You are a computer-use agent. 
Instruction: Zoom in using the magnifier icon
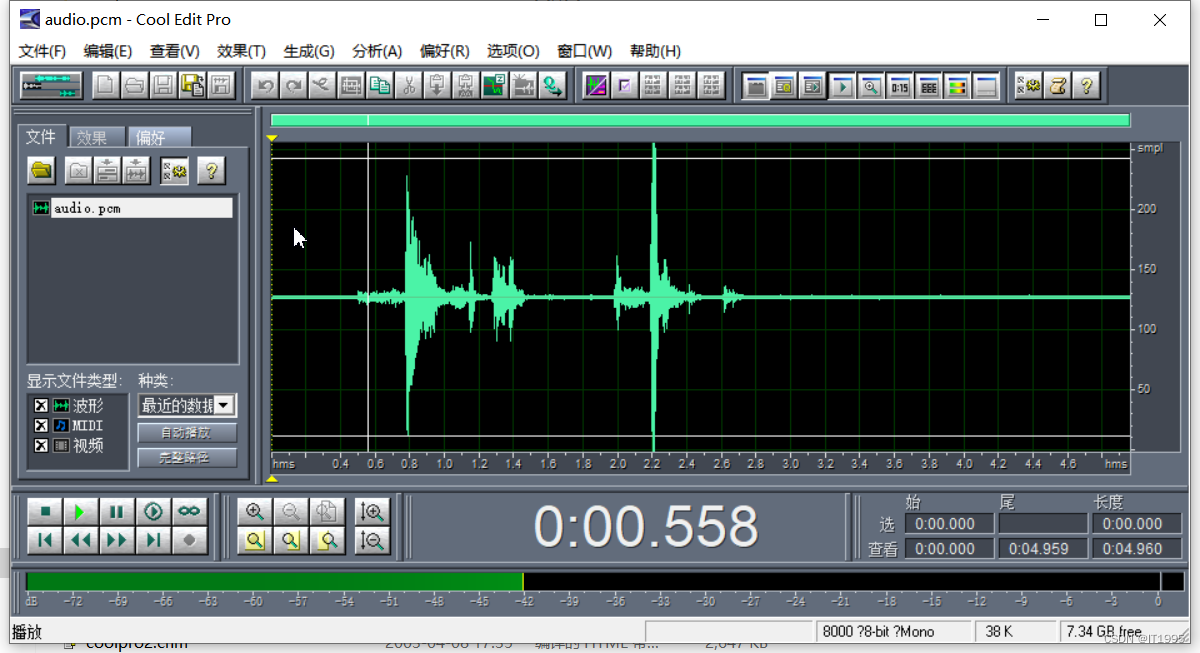click(254, 511)
